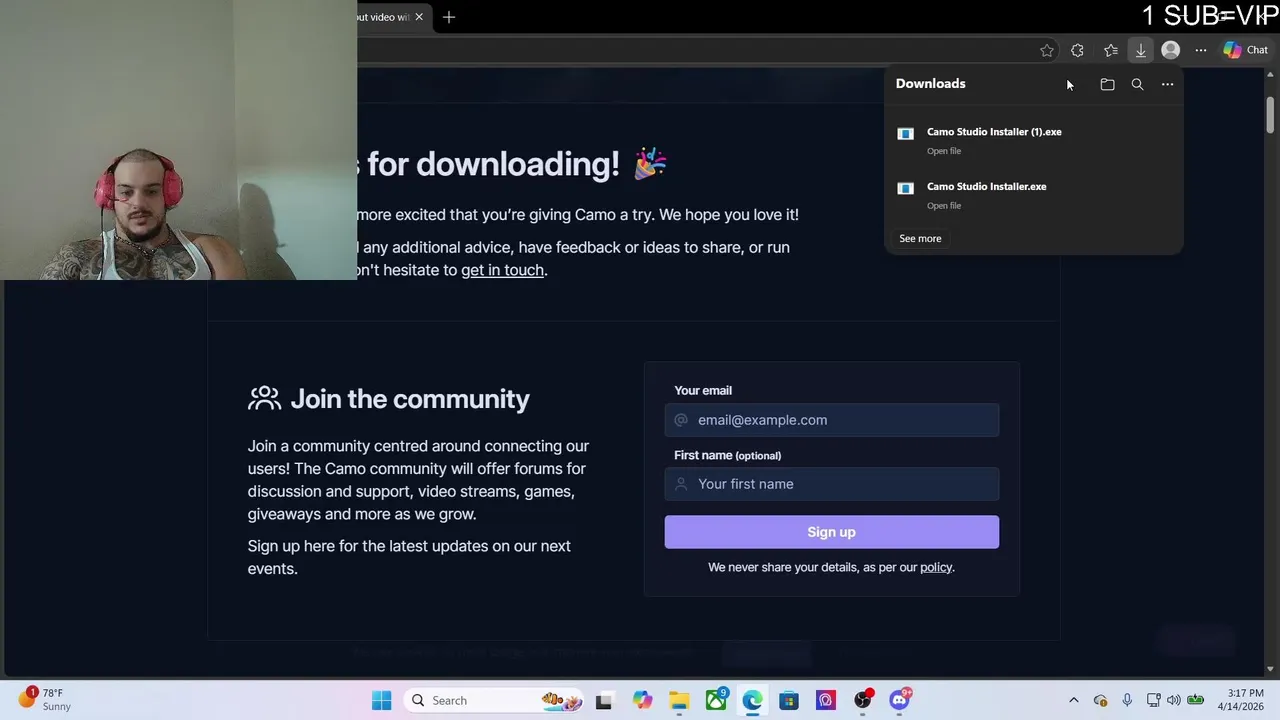Open Discord from the taskbar
This screenshot has height=720, width=1280.
click(900, 700)
